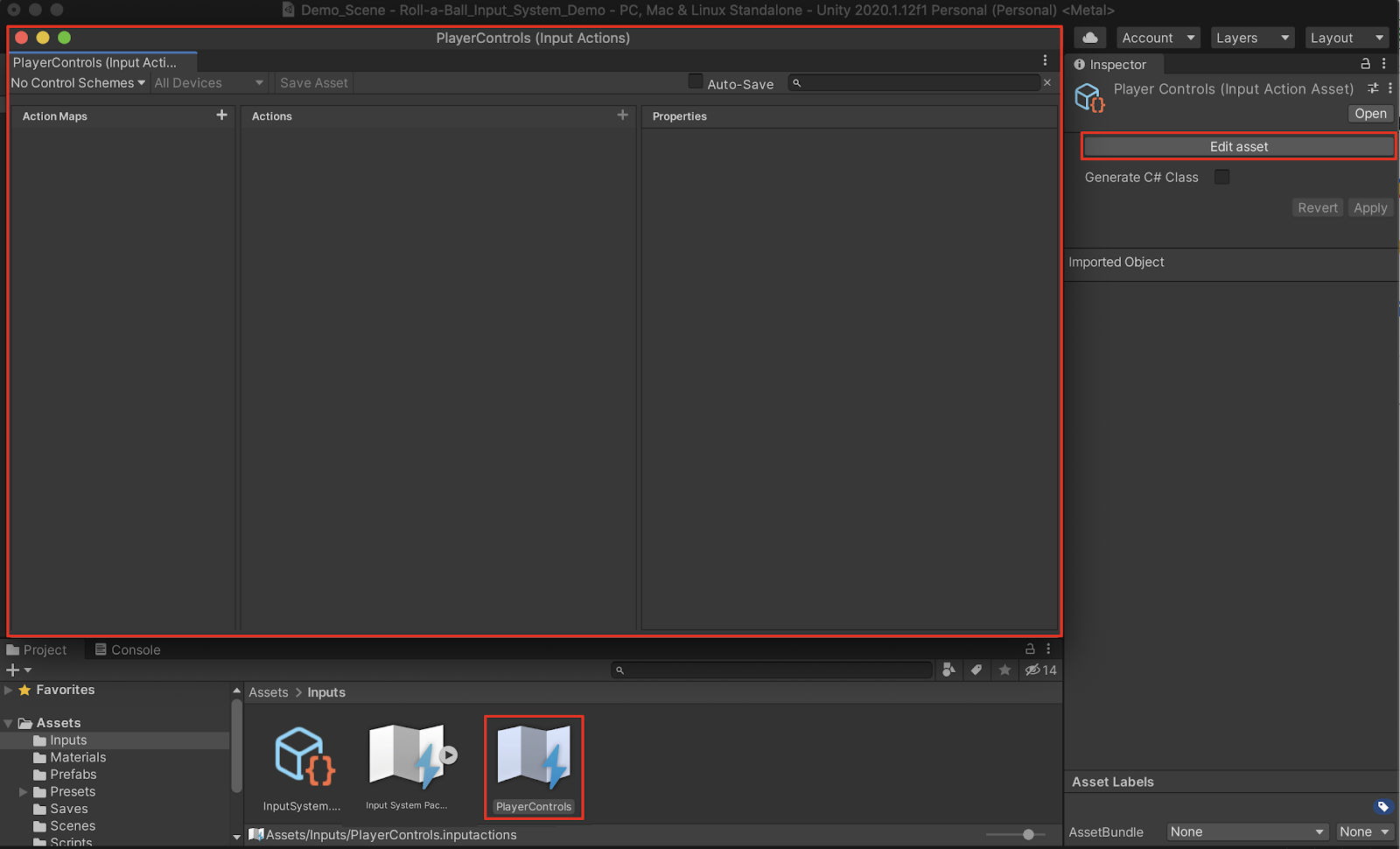
Task: Search by type icon in Project panel
Action: point(948,670)
